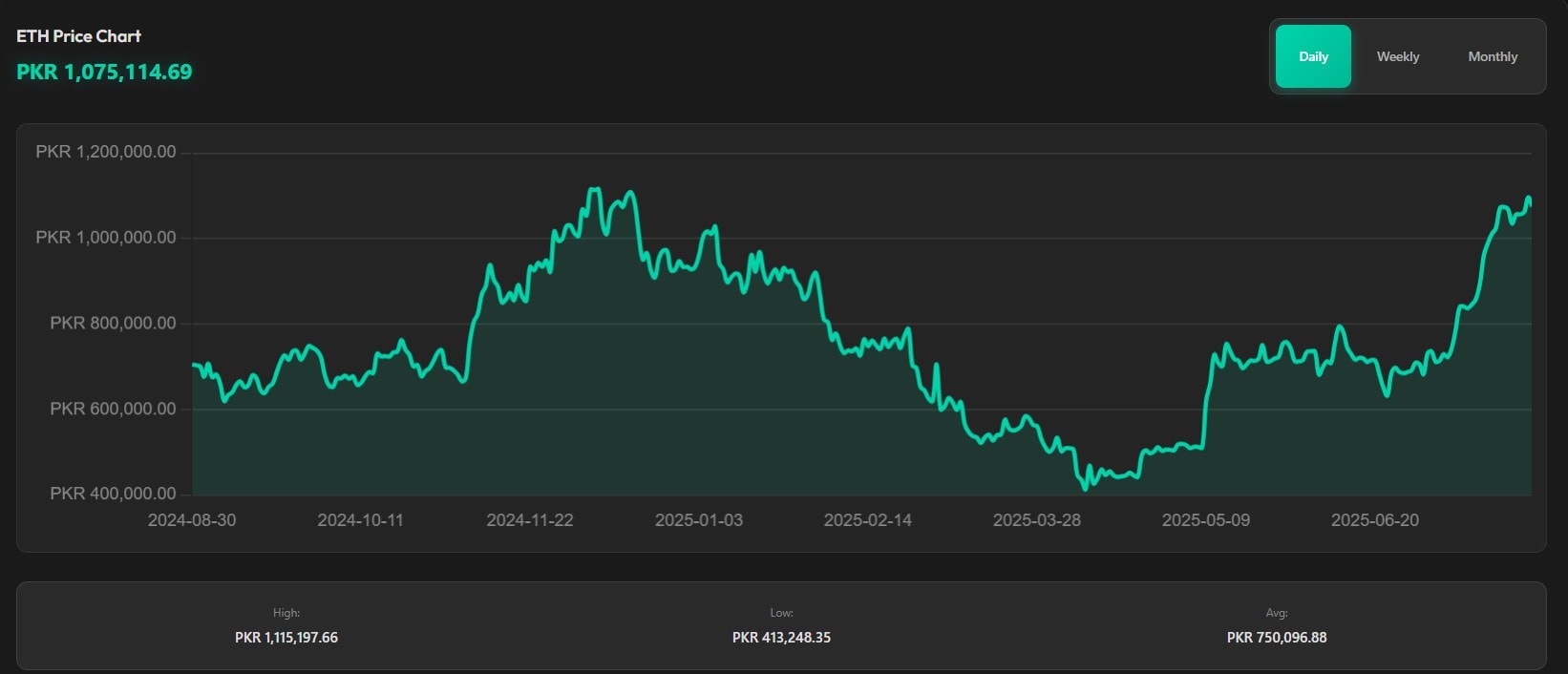The image size is (1568, 674).
Task: Click the 2025-06-20 date marker
Action: [1375, 520]
